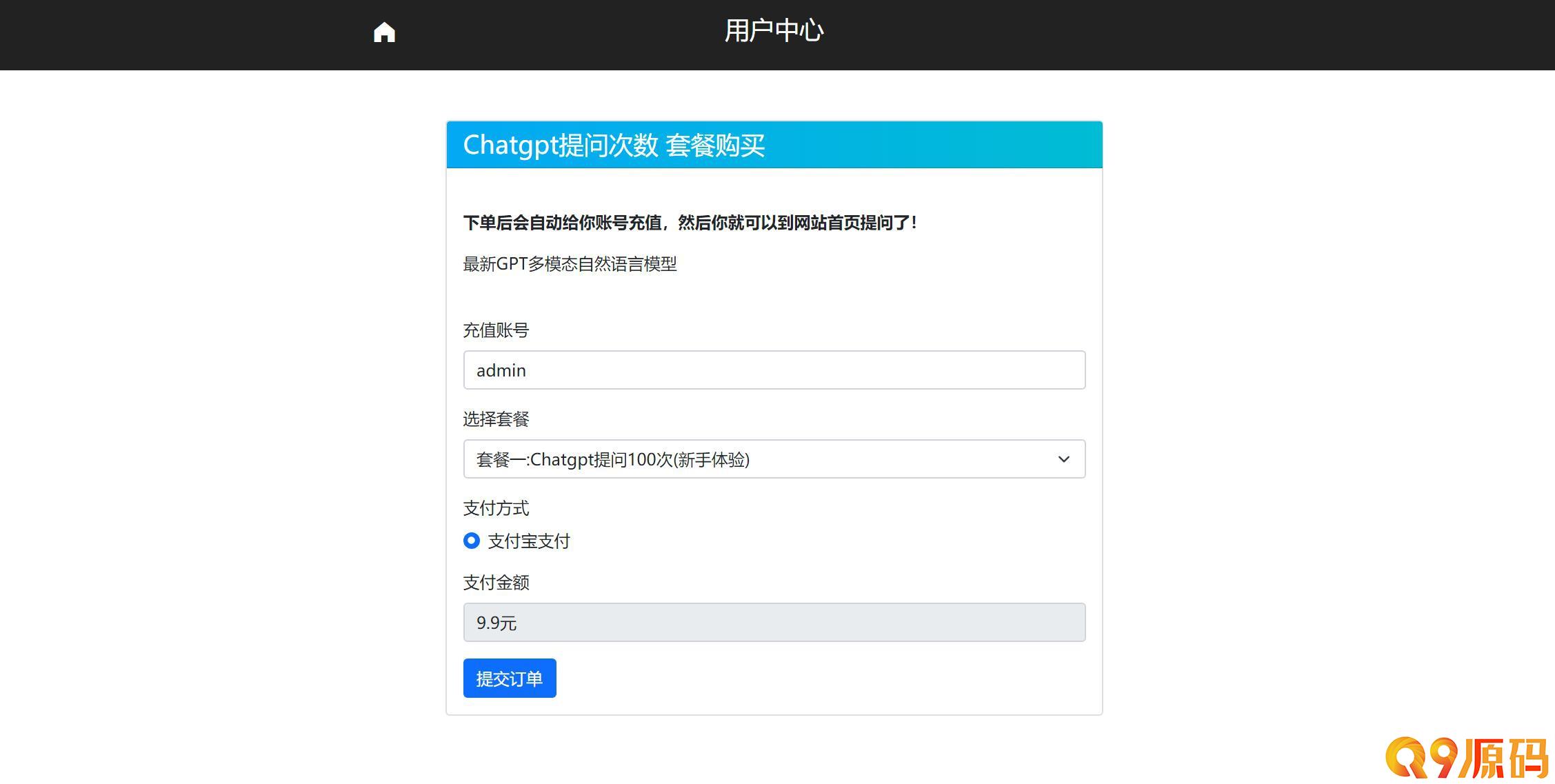Open the 选择套餐 dropdown
The width and height of the screenshot is (1555, 784).
(x=774, y=459)
